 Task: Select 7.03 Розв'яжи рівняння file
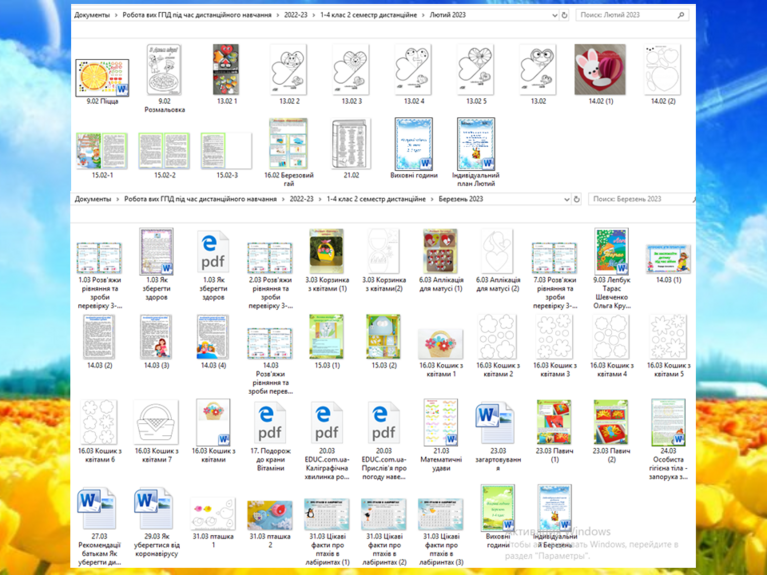(554, 258)
